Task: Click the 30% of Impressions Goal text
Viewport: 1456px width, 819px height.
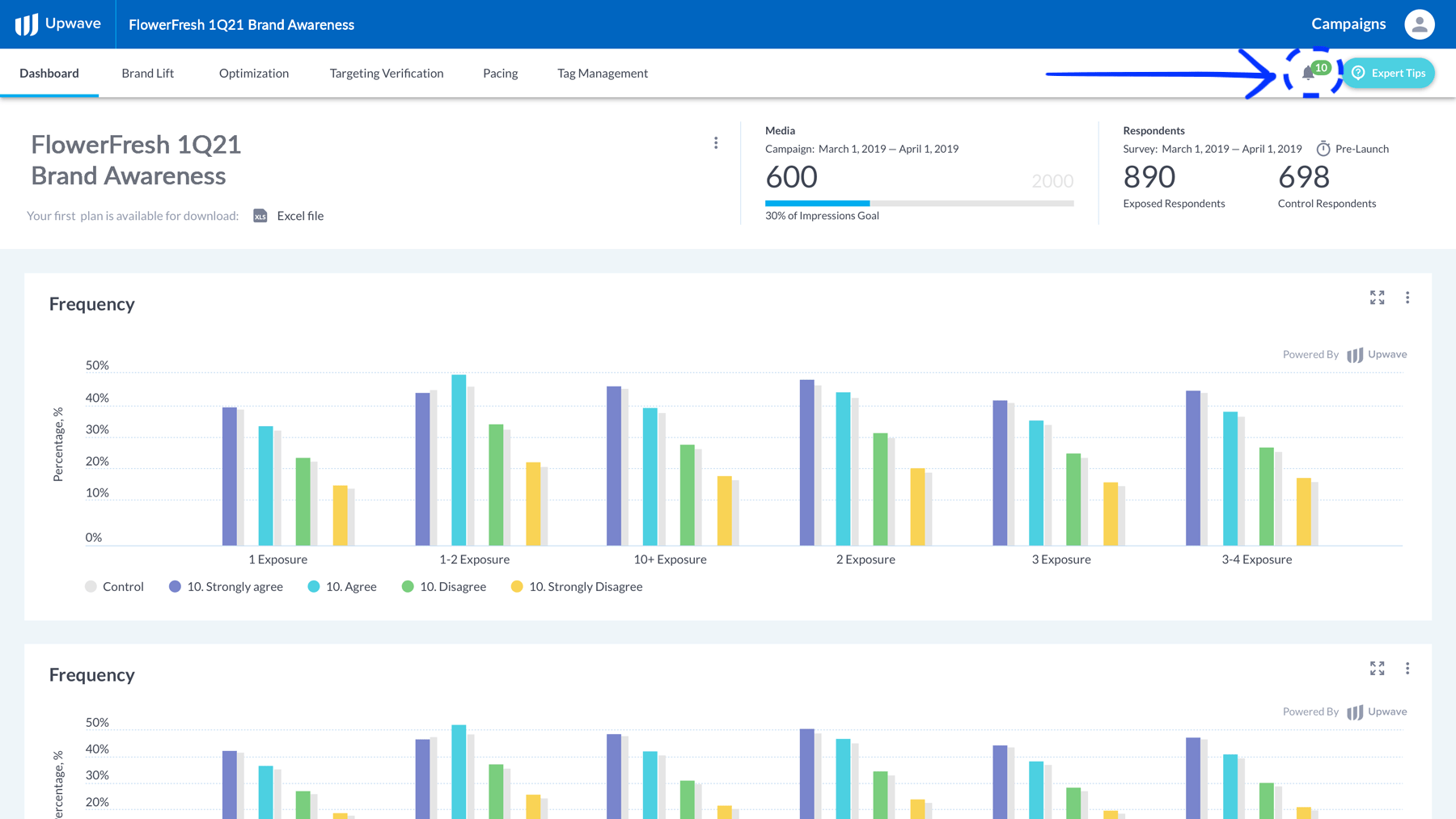Action: pos(822,216)
